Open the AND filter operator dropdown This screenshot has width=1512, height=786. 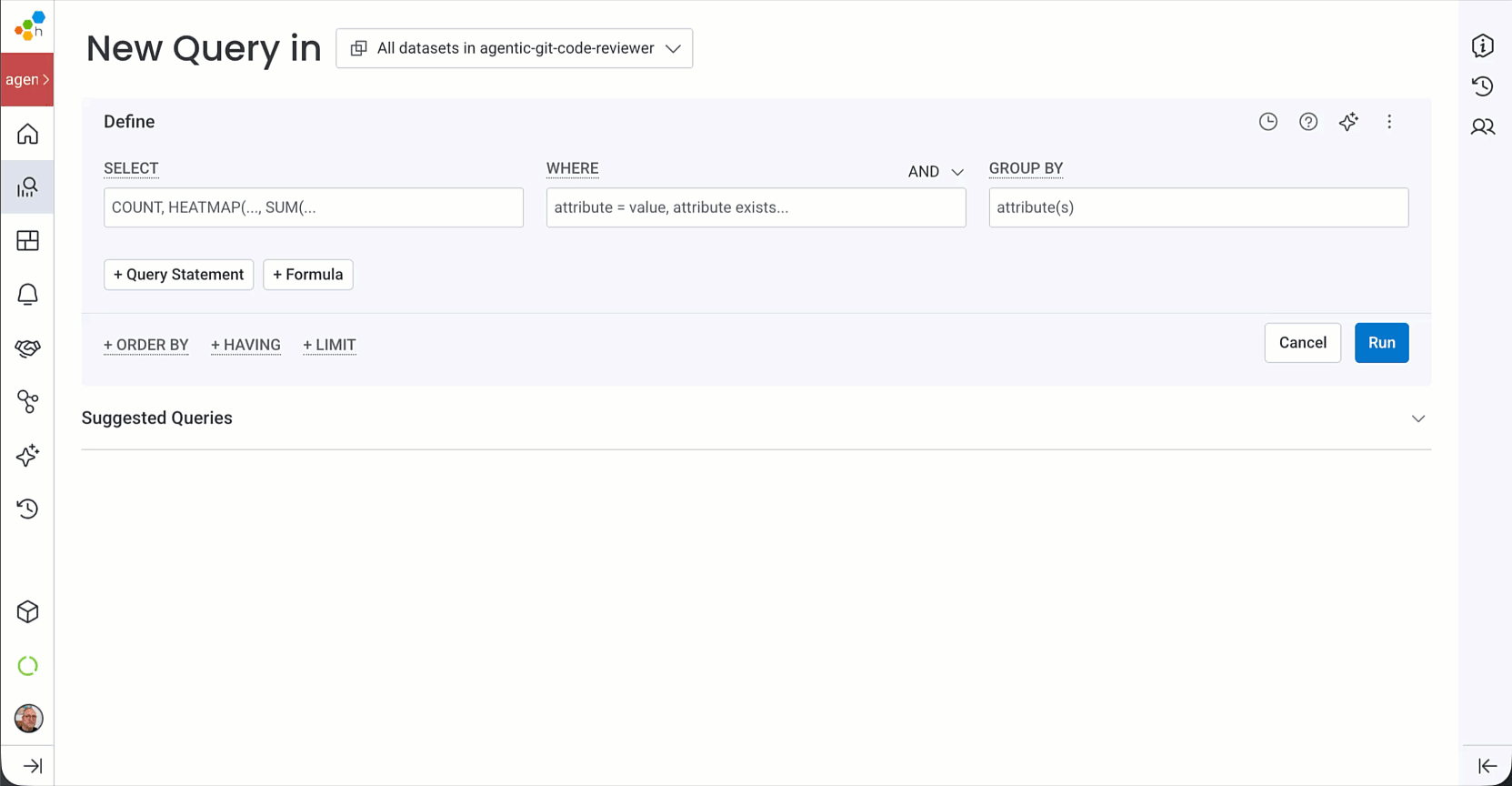[936, 171]
